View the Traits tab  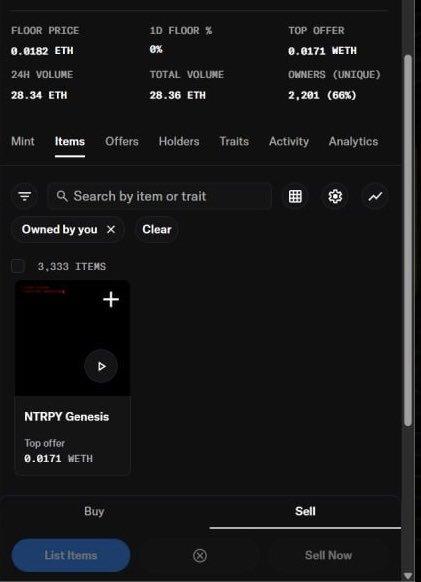point(234,141)
